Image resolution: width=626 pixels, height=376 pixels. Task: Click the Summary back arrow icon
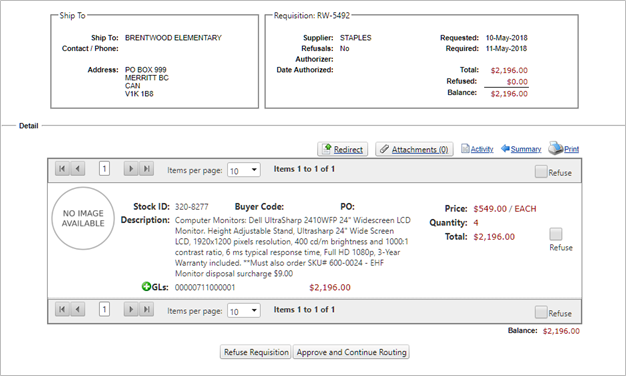(505, 148)
